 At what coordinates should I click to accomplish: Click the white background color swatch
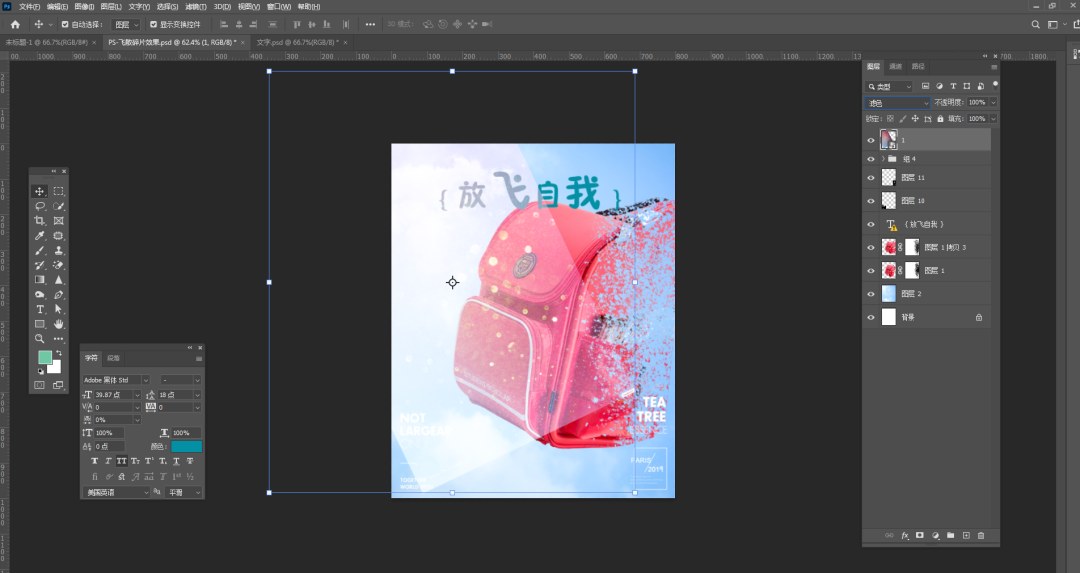pos(54,366)
